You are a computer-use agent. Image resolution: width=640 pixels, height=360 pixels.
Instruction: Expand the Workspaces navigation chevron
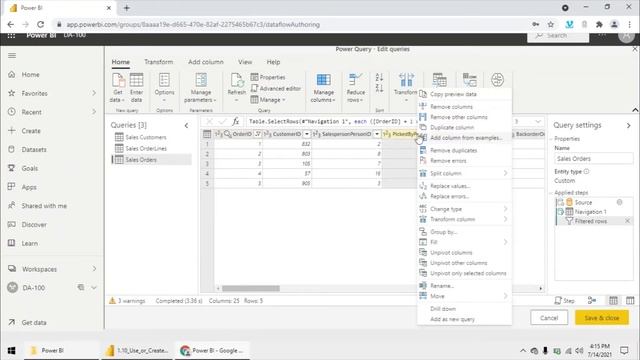coord(94,269)
